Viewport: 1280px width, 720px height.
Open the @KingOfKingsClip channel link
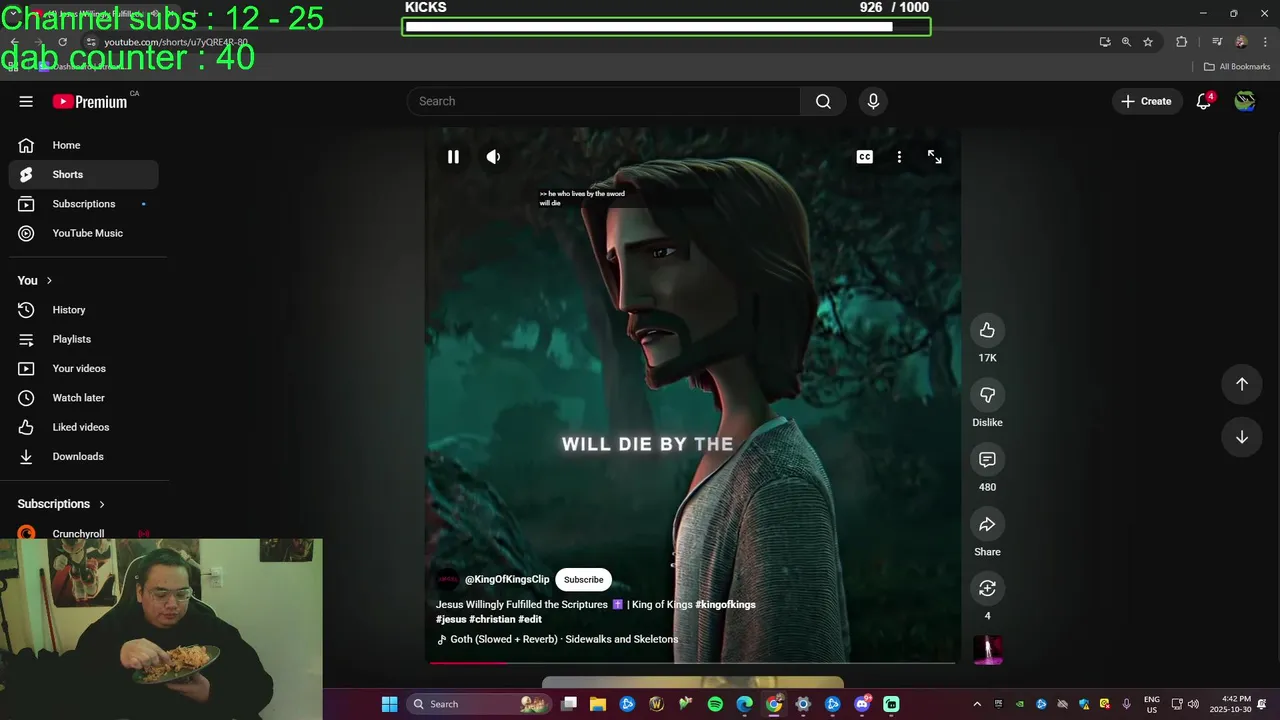(x=507, y=579)
